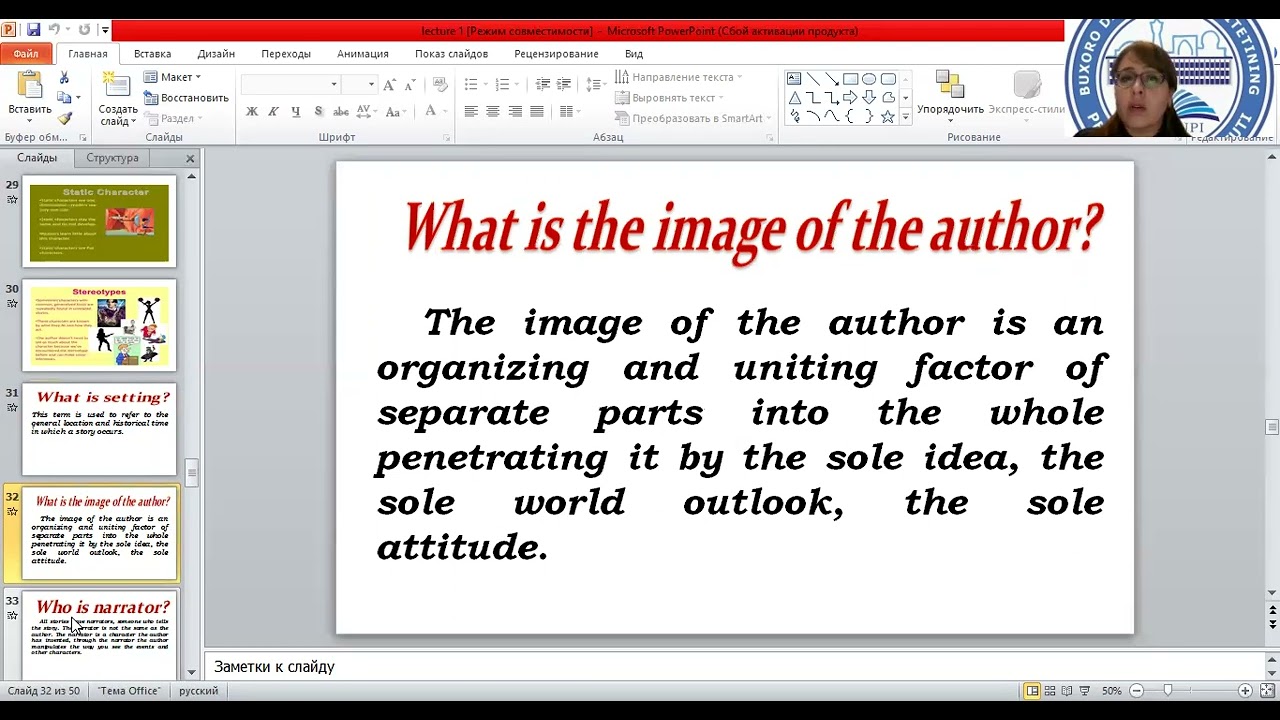1280x720 pixels.
Task: Toggle italic К formatting
Action: click(273, 111)
